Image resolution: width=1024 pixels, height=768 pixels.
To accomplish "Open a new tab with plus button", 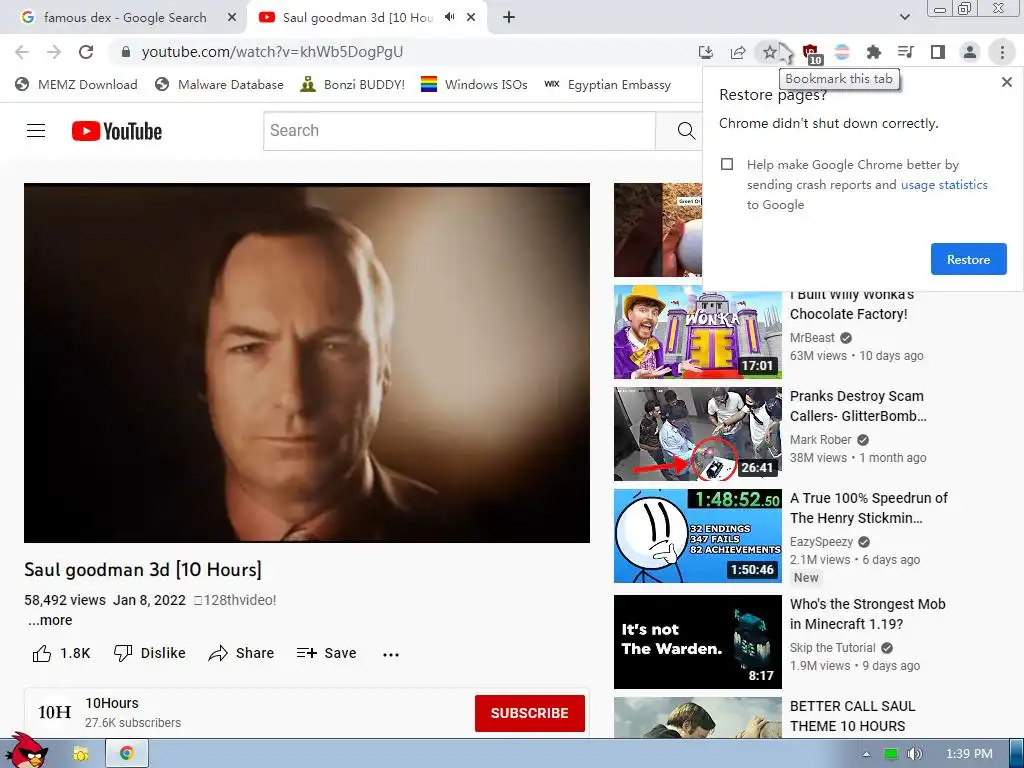I will [x=509, y=18].
